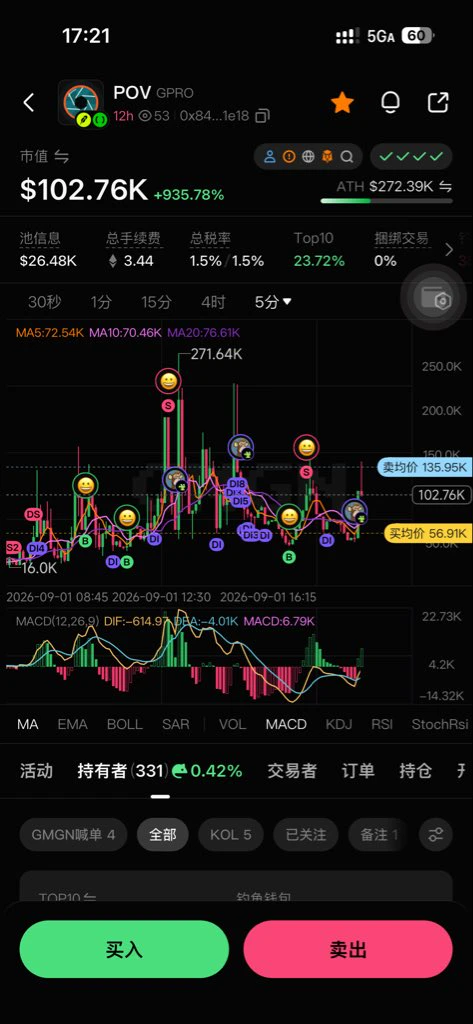Toggle the RSI indicator
The height and width of the screenshot is (1024, 473).
coord(382,724)
